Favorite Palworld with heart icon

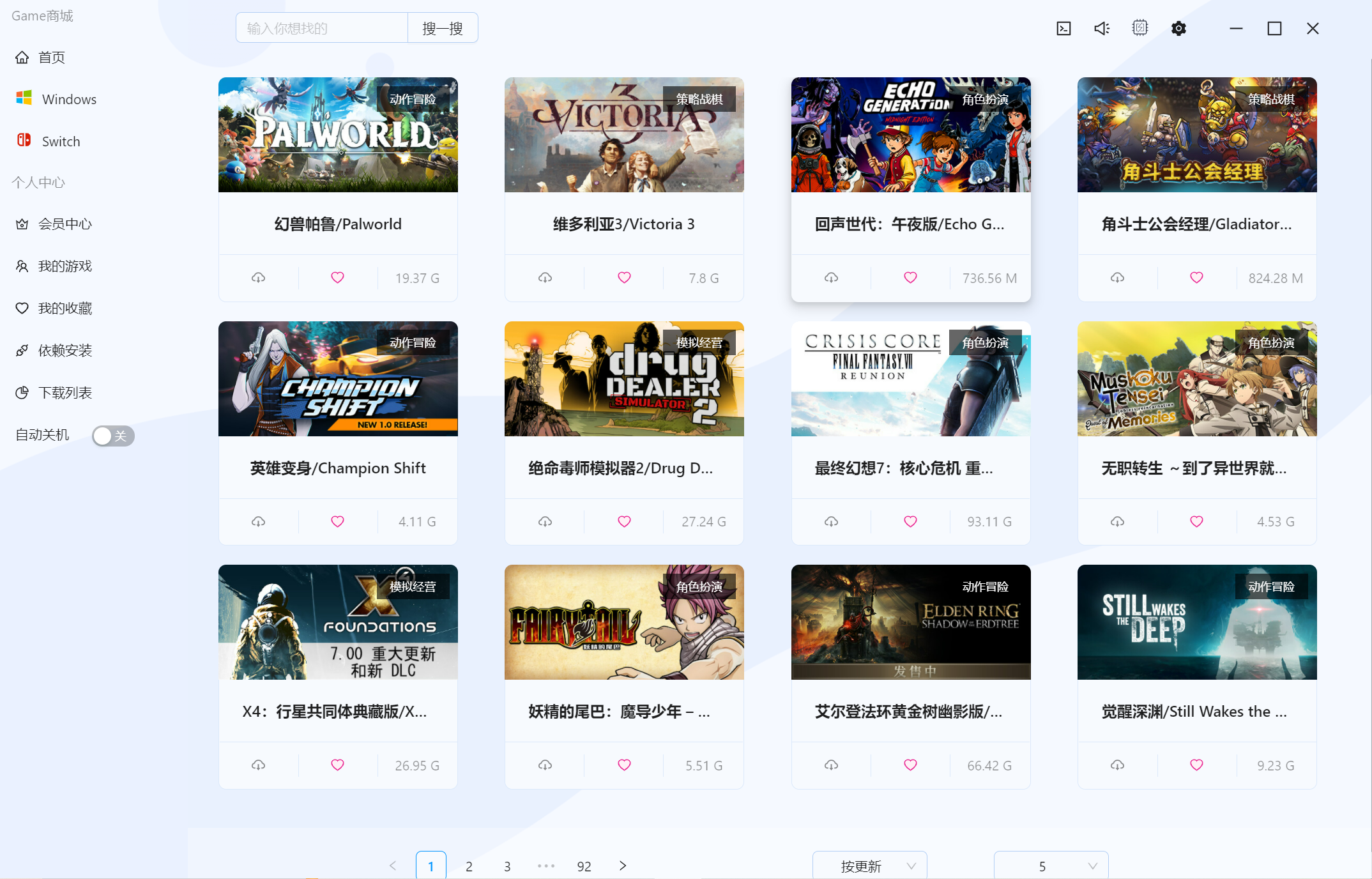click(x=337, y=278)
